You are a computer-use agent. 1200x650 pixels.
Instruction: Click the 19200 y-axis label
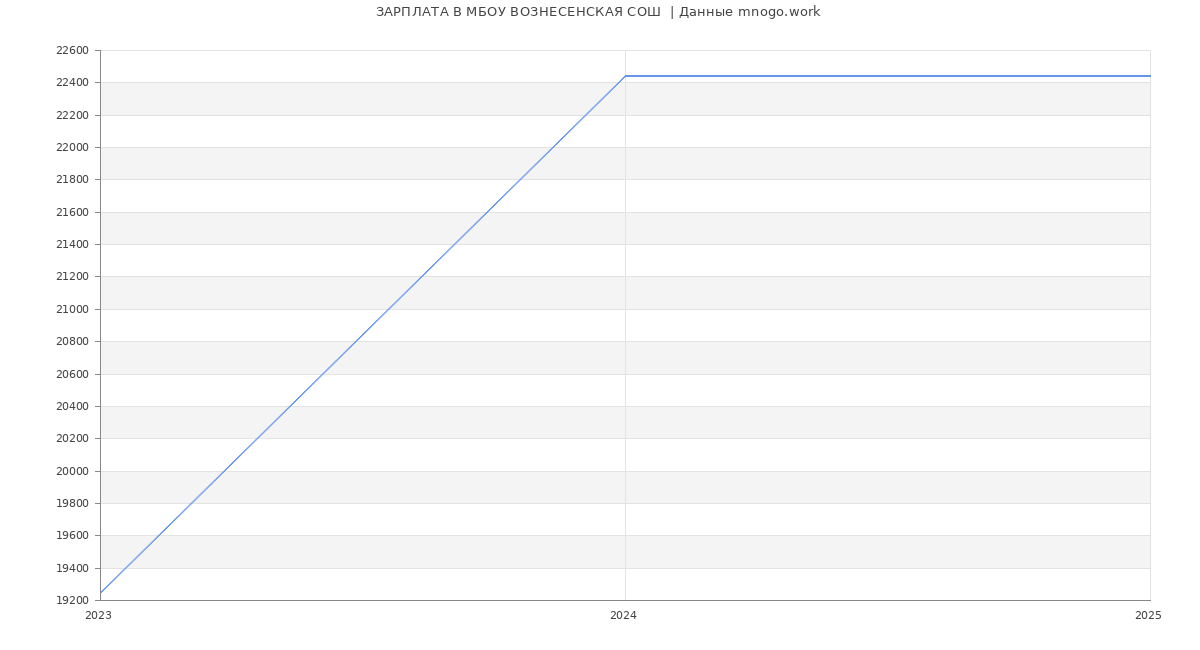tap(72, 601)
